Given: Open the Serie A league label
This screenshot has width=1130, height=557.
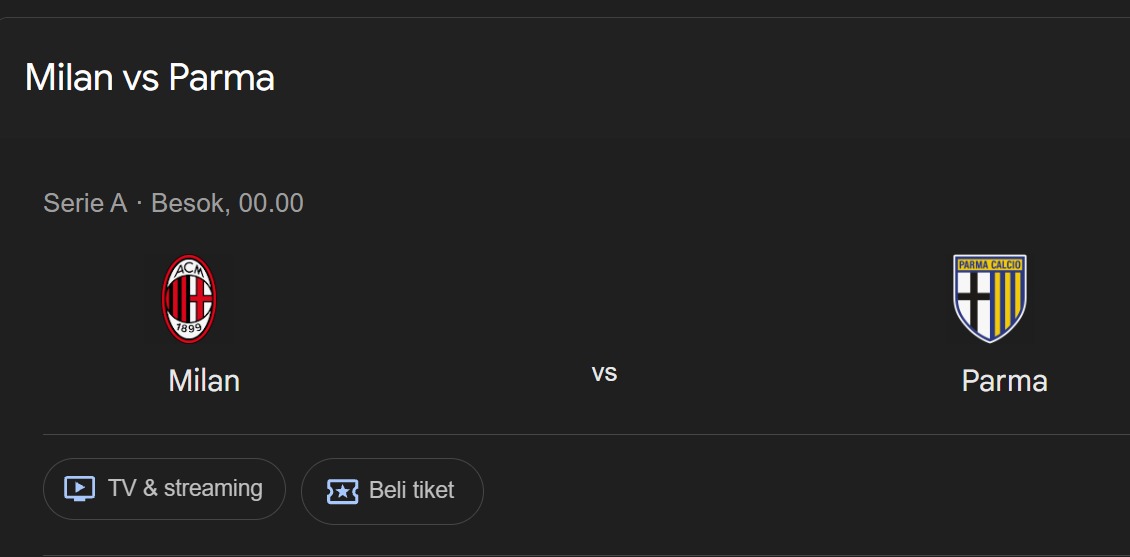Looking at the screenshot, I should tap(85, 203).
